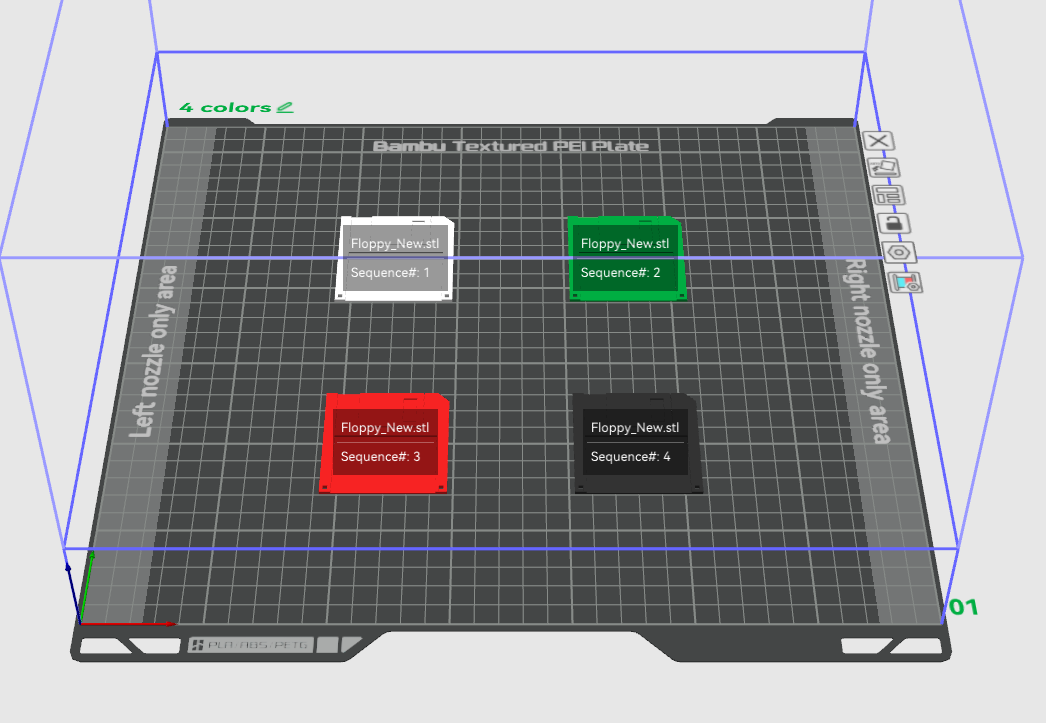Click the Bambu Textured PEI Plate label
This screenshot has height=723, width=1046.
(x=510, y=146)
